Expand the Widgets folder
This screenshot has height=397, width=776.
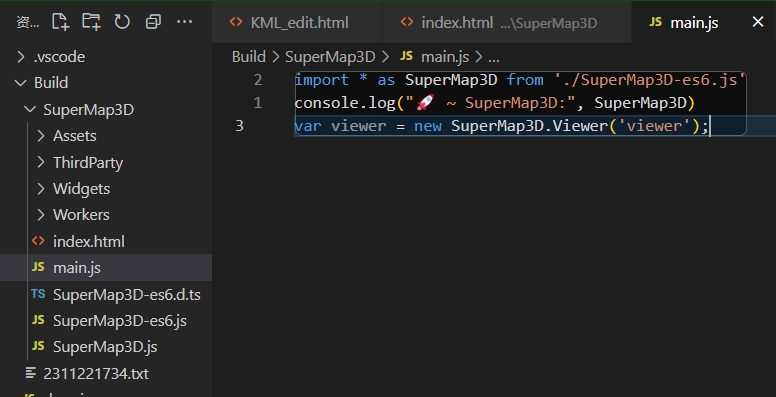[106, 189]
